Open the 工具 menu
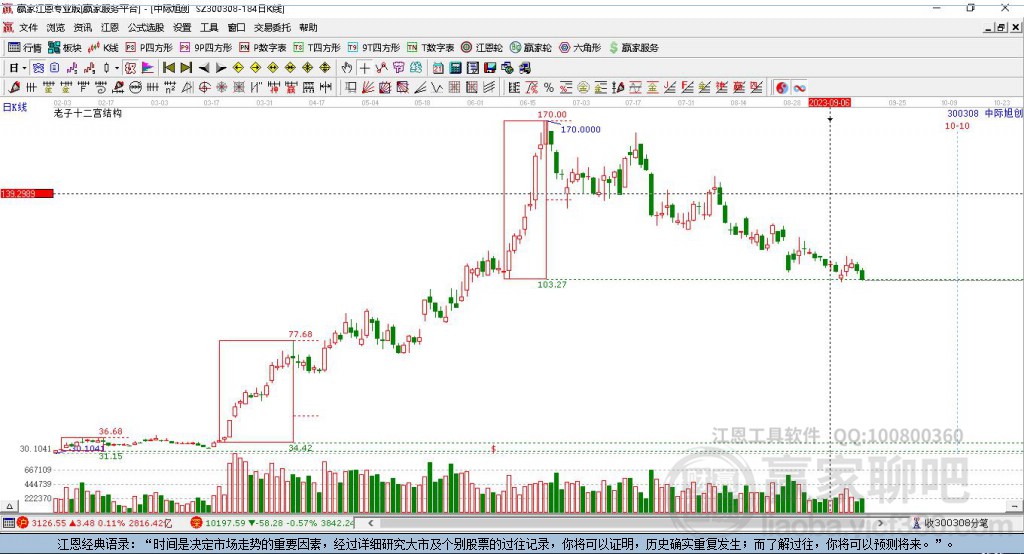 coord(209,27)
